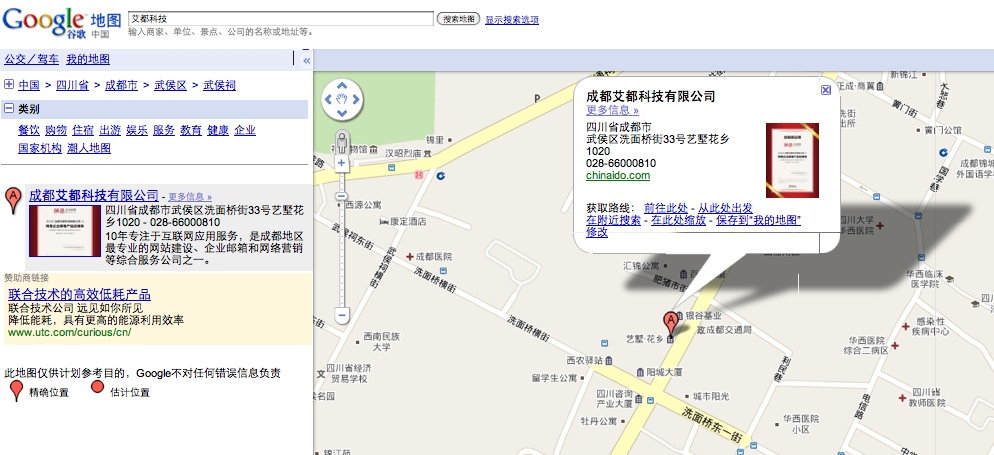Click the pan left arrow on map control
994x455 pixels.
329,98
